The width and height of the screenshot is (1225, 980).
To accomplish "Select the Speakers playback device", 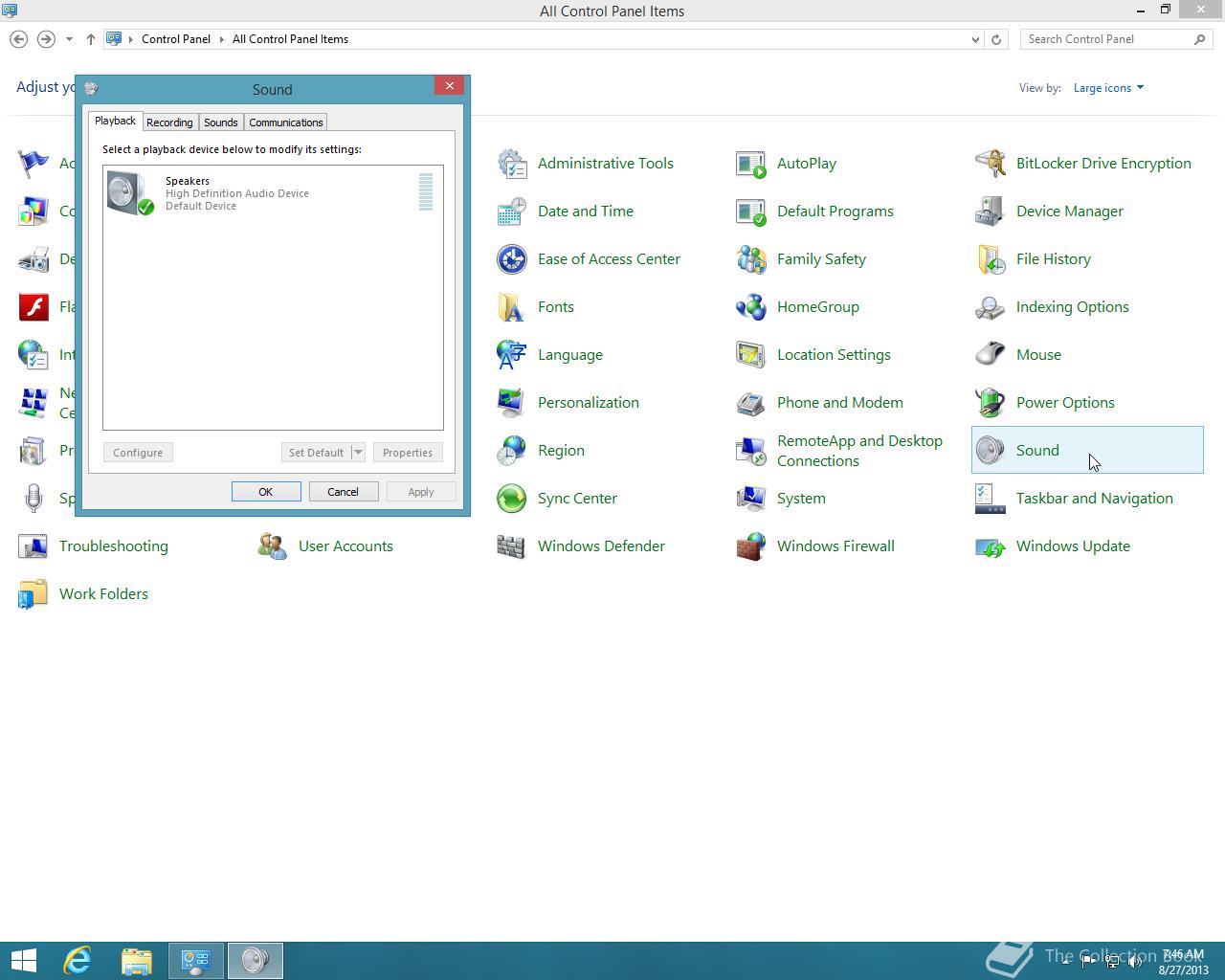I will point(272,192).
